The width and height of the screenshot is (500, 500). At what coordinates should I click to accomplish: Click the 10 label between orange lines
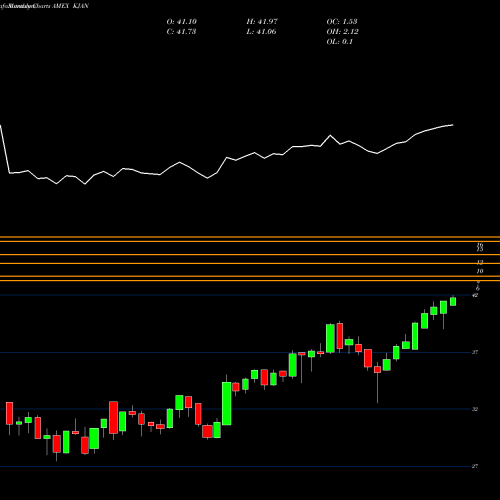coord(480,271)
